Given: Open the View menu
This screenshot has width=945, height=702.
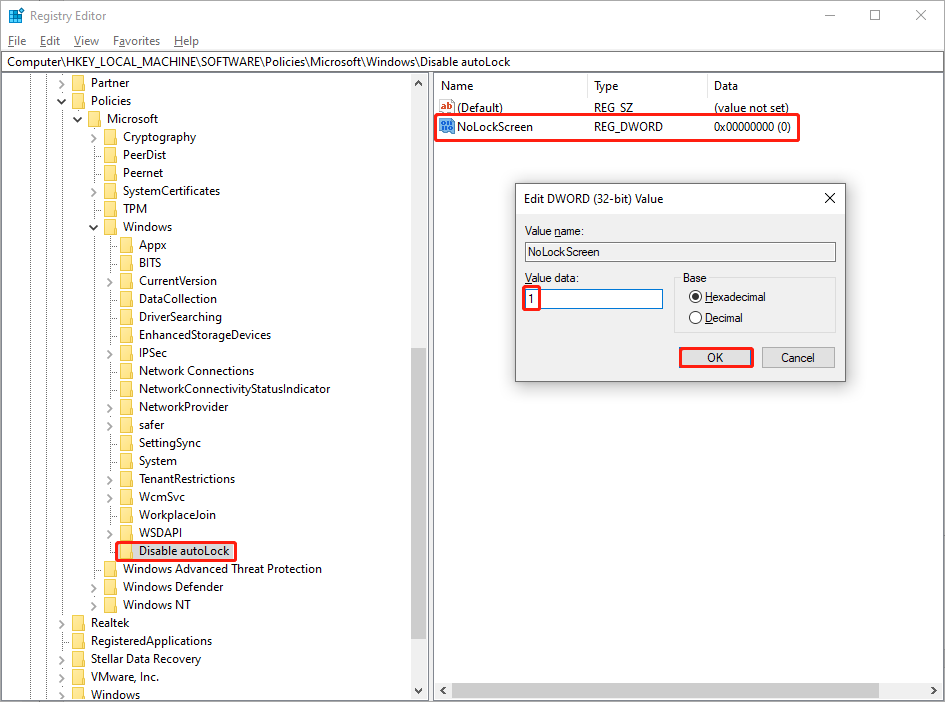Looking at the screenshot, I should [86, 41].
